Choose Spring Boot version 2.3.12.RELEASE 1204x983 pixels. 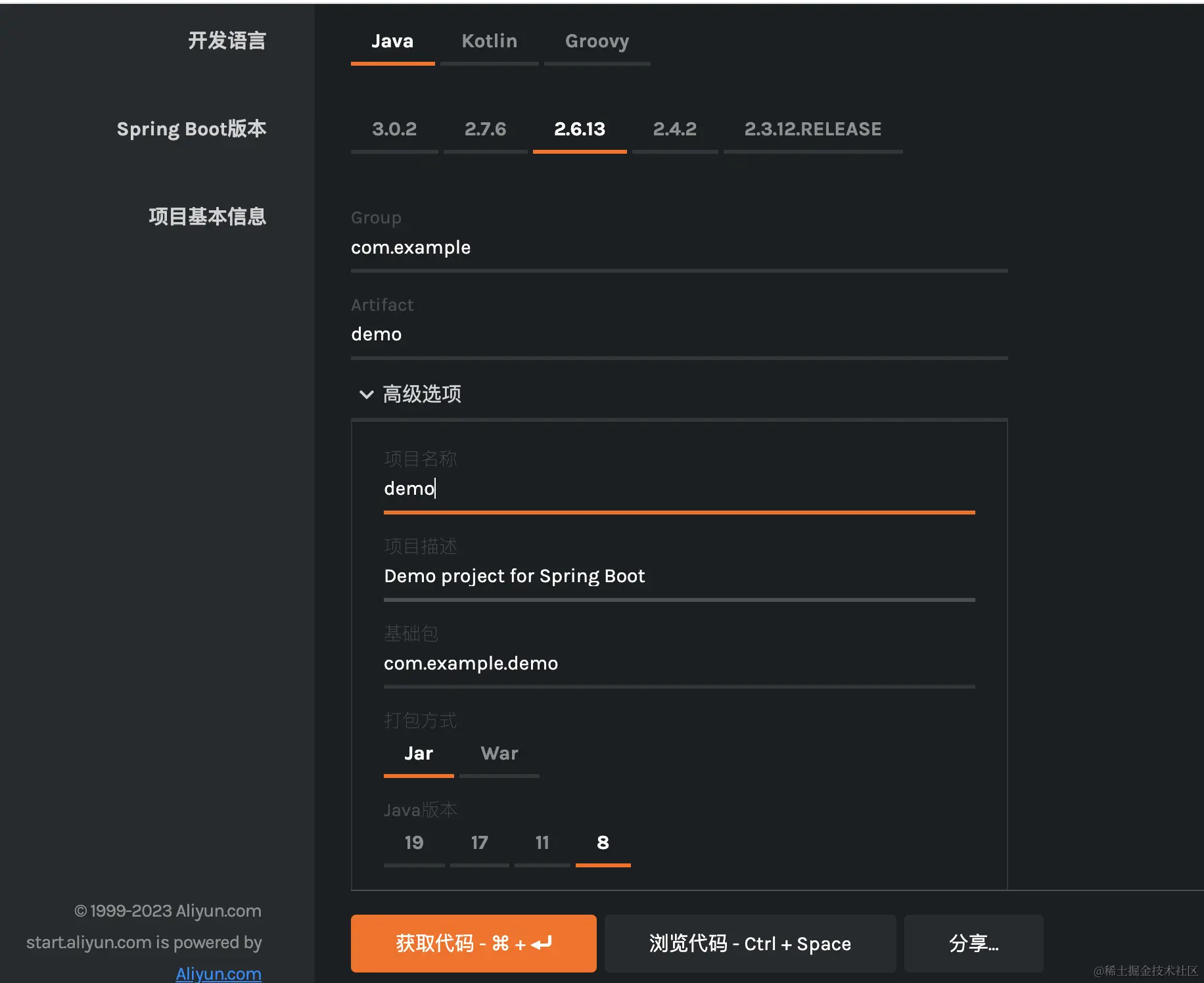813,129
